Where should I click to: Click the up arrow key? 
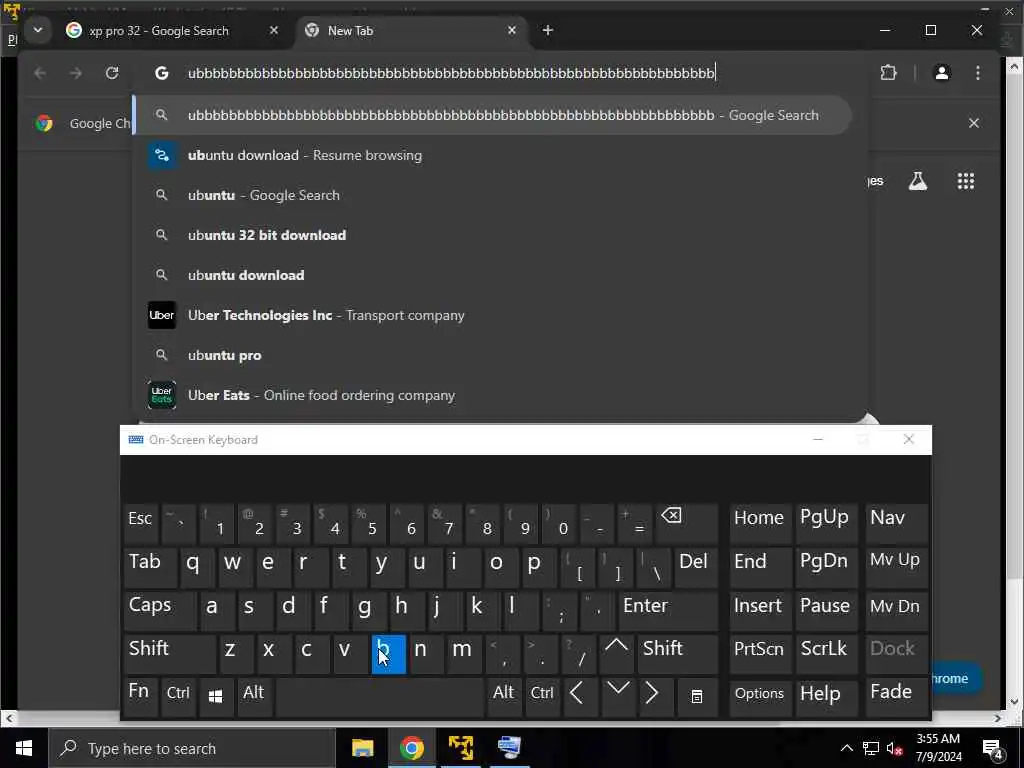[x=616, y=654]
